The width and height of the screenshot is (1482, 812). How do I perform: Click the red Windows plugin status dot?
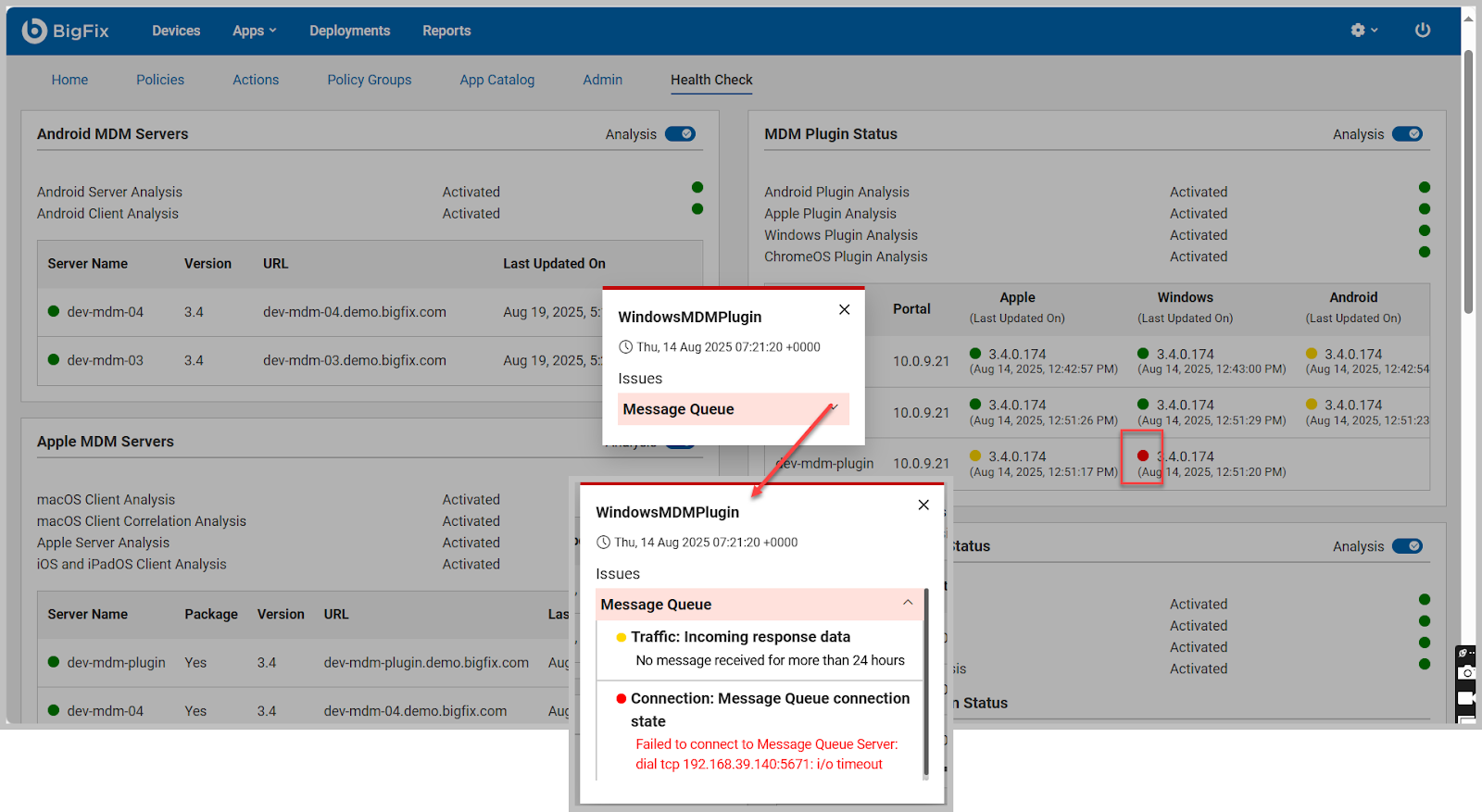tap(1143, 456)
